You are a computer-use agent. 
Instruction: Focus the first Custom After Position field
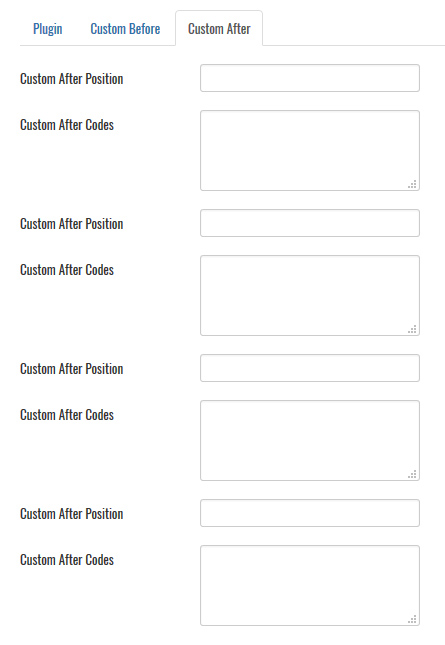click(x=310, y=78)
